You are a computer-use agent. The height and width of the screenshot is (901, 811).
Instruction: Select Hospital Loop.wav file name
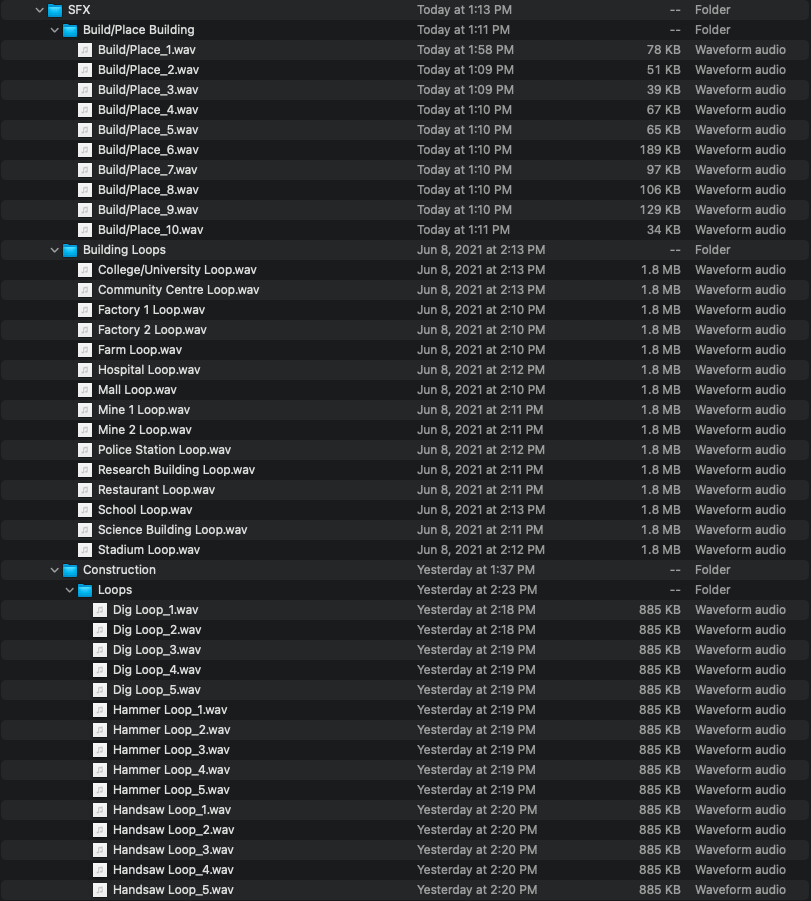[149, 370]
